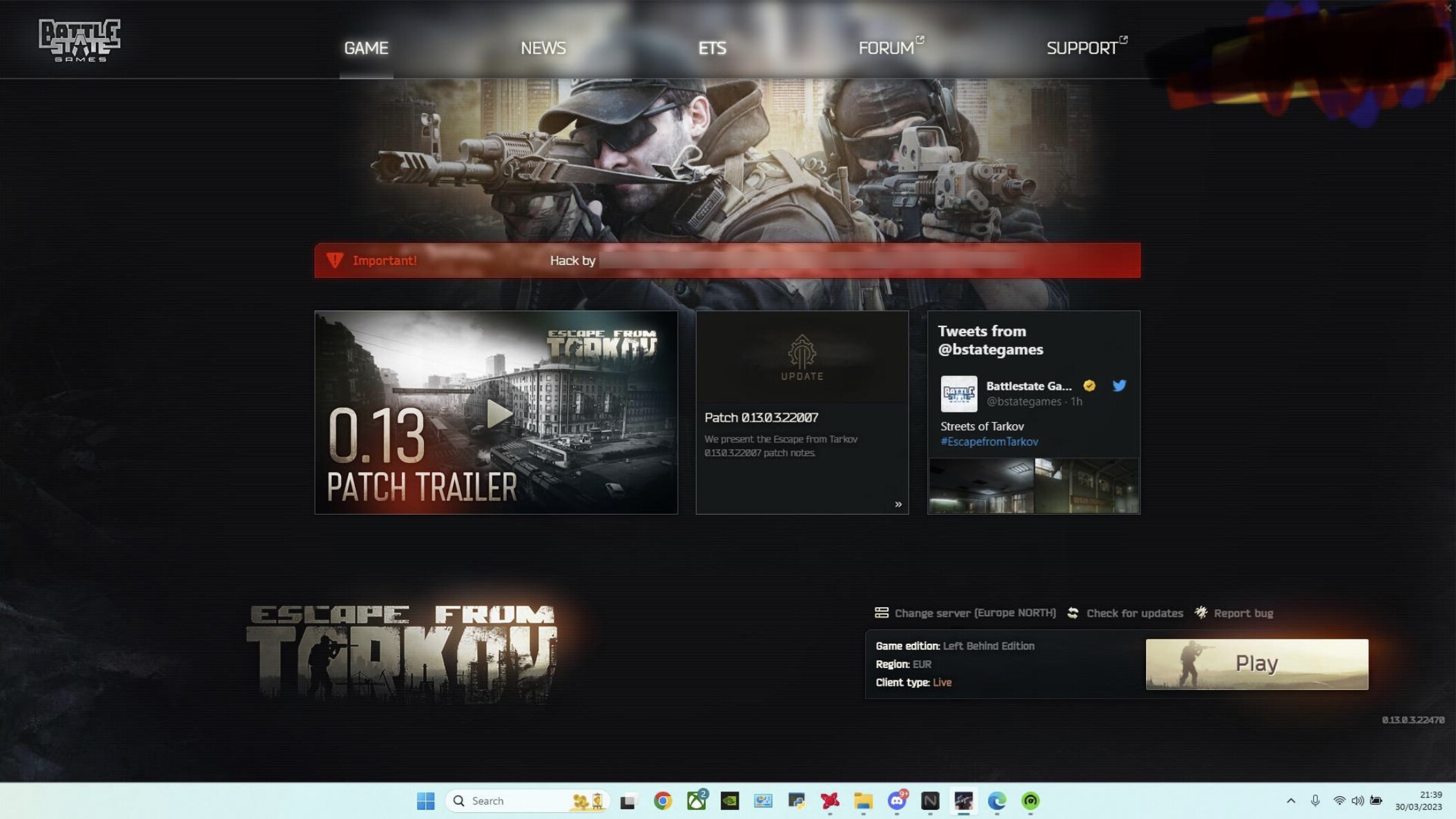This screenshot has width=1456, height=819.
Task: Open SUPPORT external link
Action: coord(1082,46)
